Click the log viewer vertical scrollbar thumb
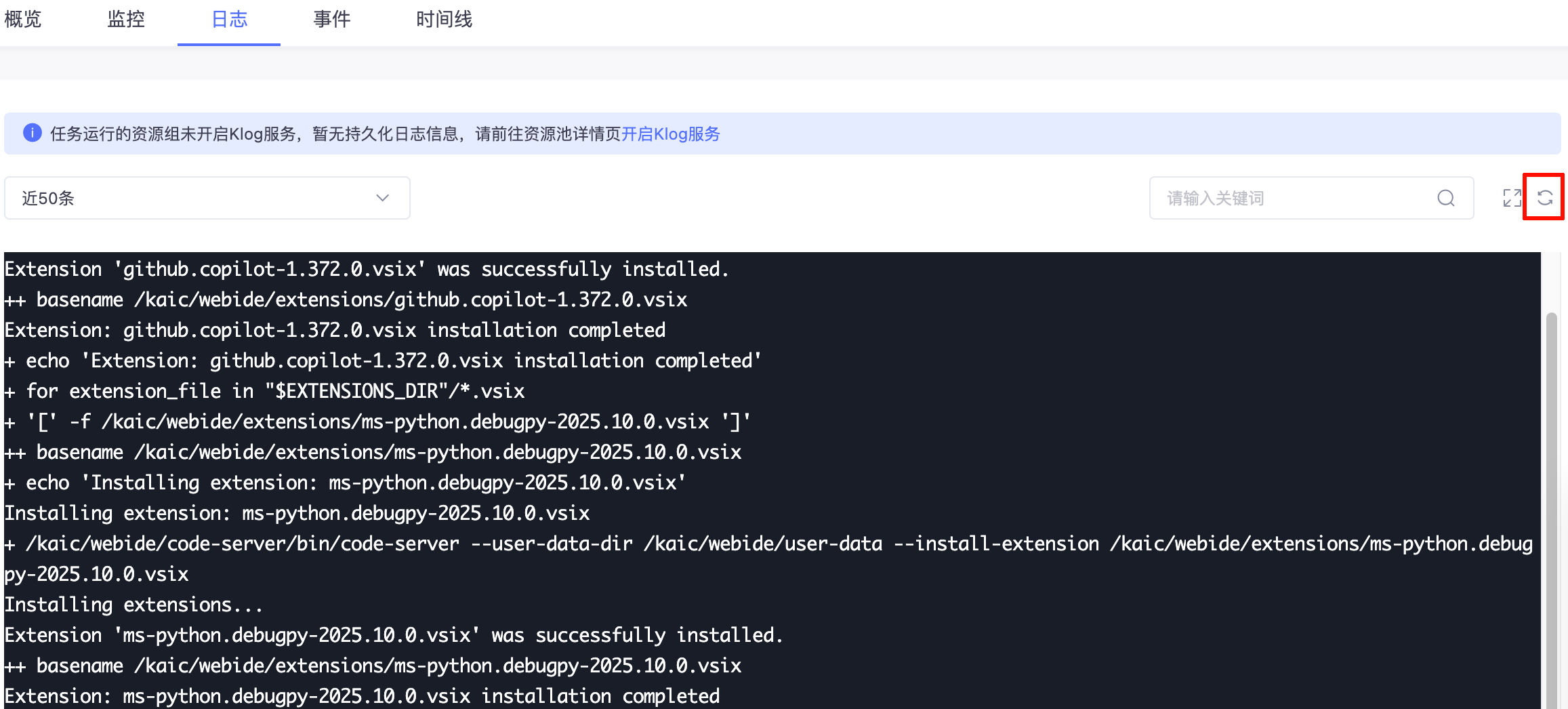The image size is (1568, 709). tap(1551, 510)
